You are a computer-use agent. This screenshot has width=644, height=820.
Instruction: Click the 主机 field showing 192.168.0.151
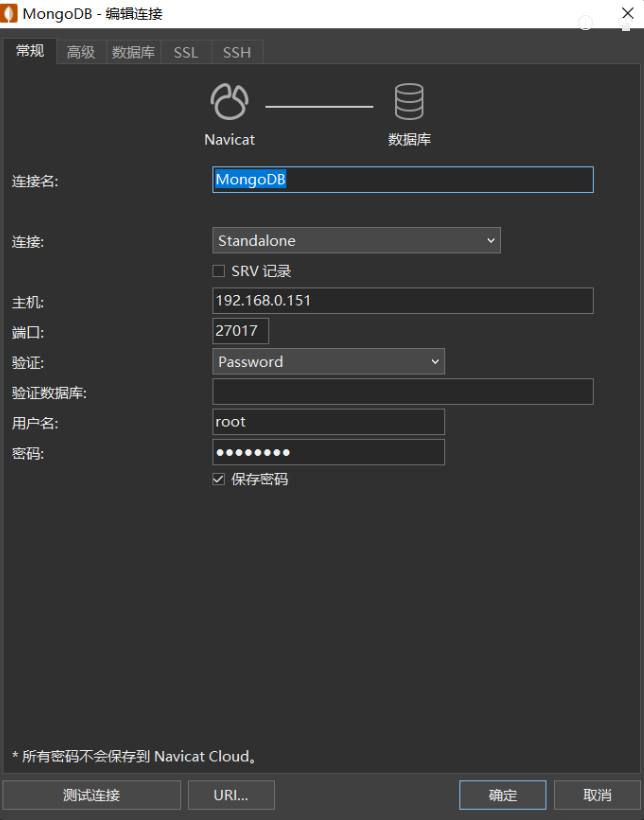coord(403,301)
